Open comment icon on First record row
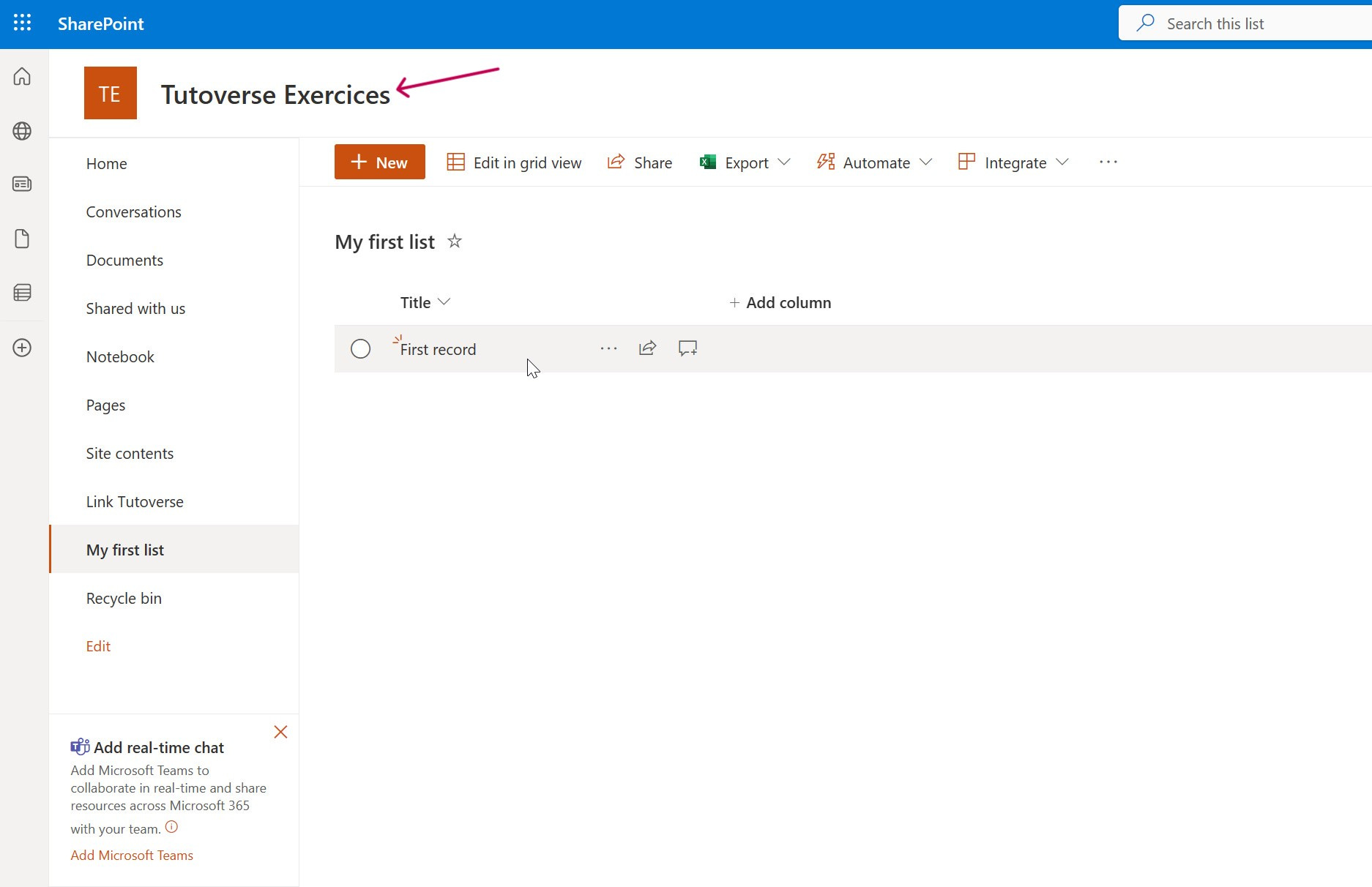Screen dimensions: 1372x887 point(687,348)
